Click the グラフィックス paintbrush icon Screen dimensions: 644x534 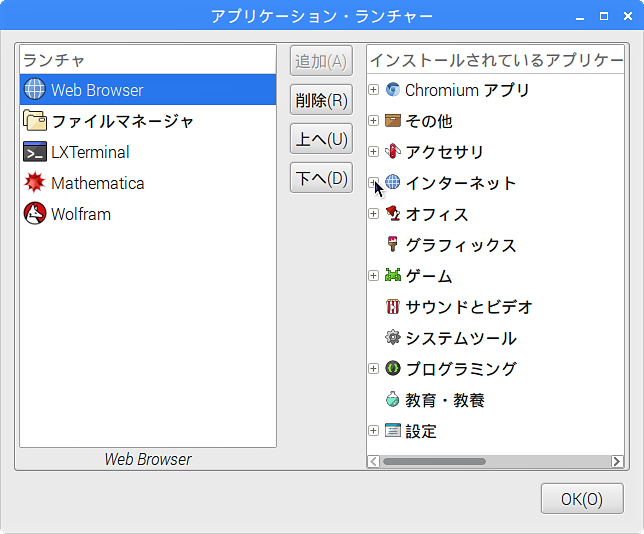click(393, 244)
